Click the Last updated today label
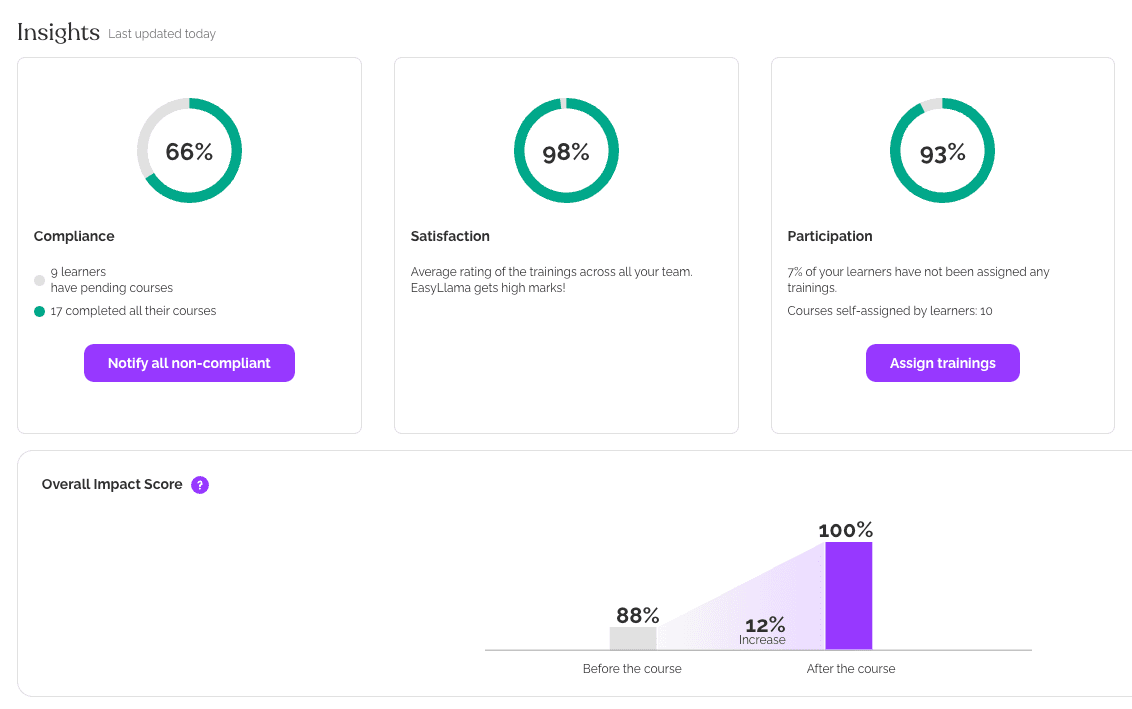Image resolution: width=1132 pixels, height=709 pixels. (161, 33)
